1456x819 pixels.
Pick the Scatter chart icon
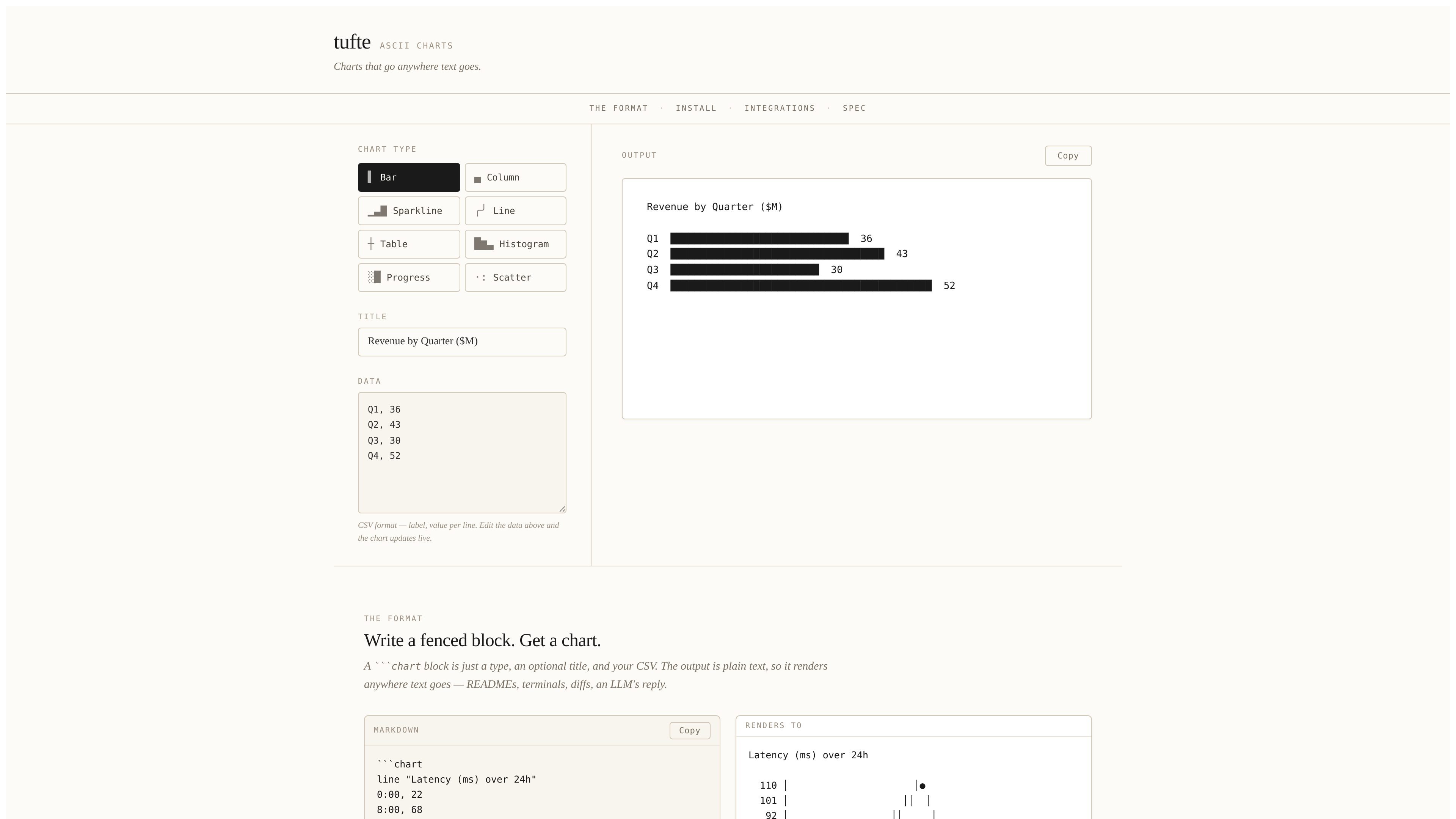[x=480, y=278]
